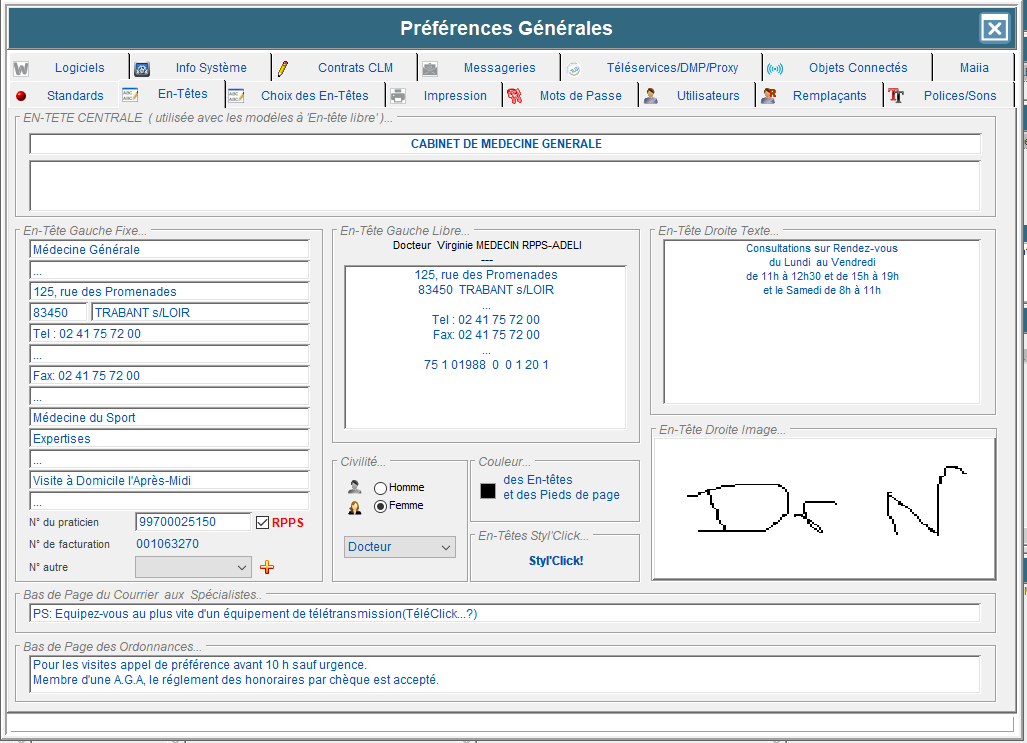Click the Objets Connectés wireless icon
Viewport: 1027px width, 743px height.
[x=774, y=69]
